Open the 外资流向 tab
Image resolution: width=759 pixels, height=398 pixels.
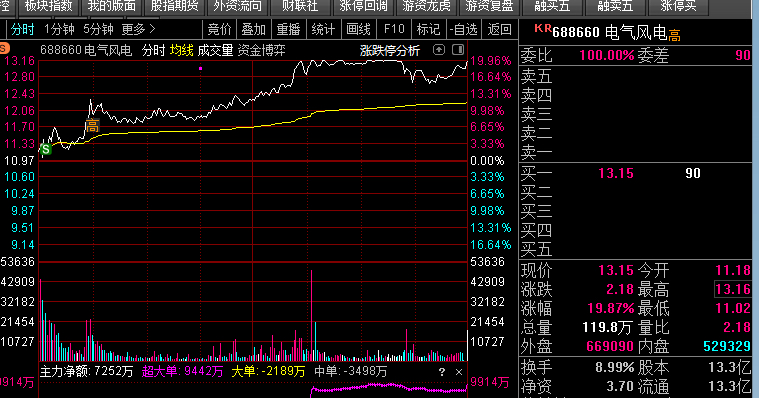(238, 6)
